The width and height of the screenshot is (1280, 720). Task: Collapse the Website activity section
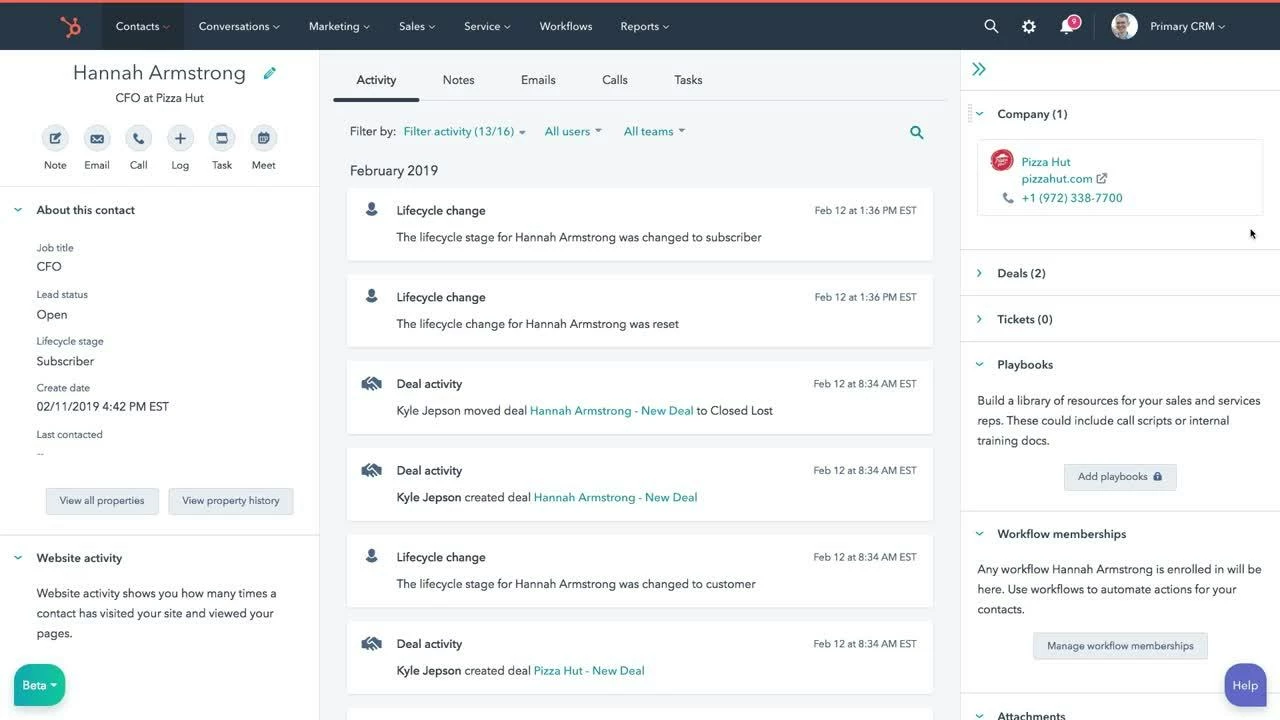[18, 558]
